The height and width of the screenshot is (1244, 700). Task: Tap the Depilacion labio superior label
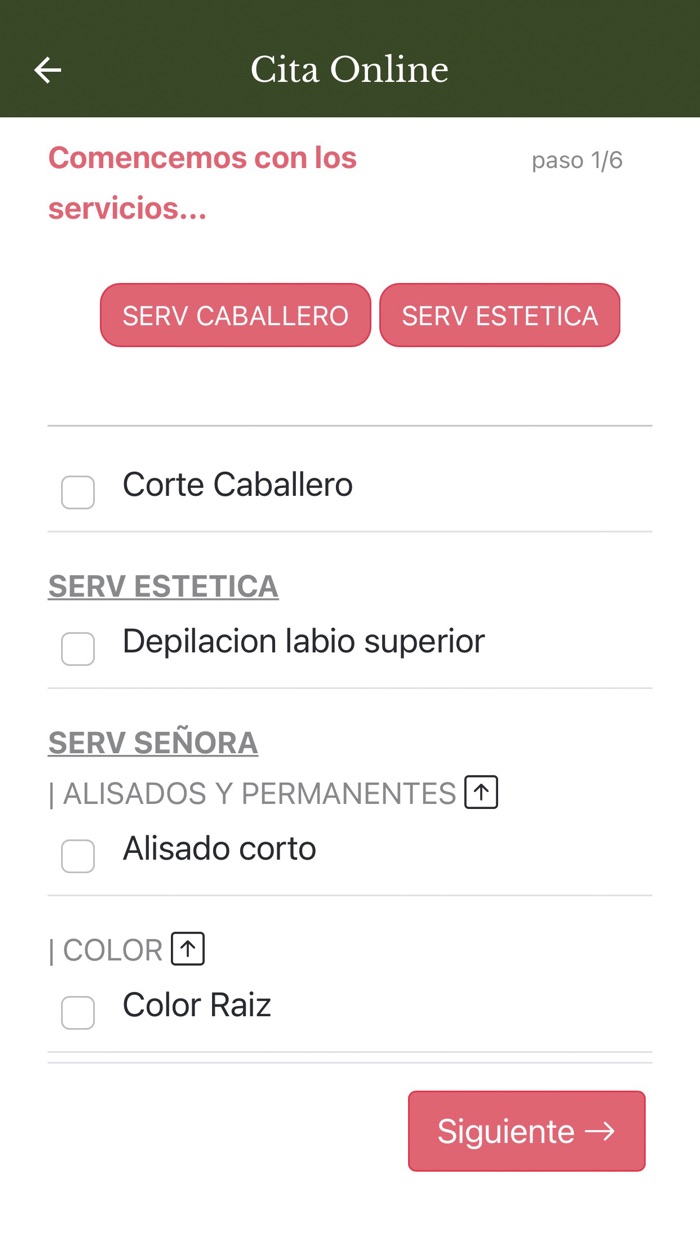303,641
